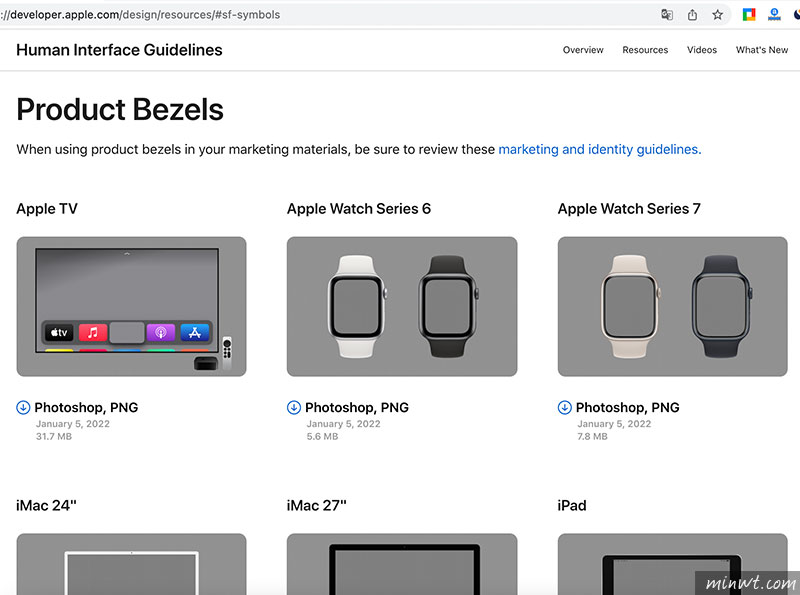Click the multicolored square extension icon
Screen dimensions: 800x595
748,15
